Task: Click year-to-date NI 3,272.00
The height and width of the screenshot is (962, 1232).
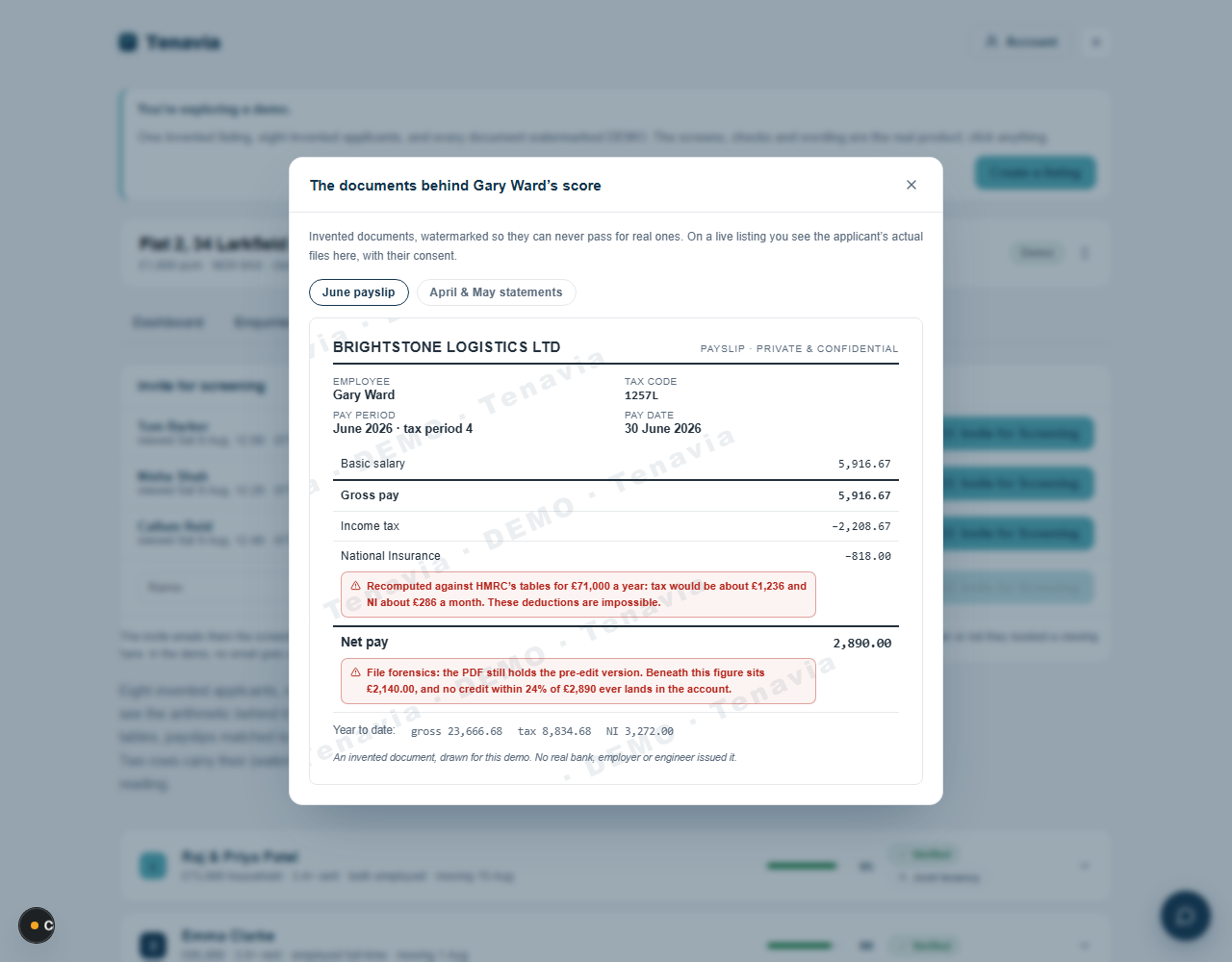Action: point(640,731)
